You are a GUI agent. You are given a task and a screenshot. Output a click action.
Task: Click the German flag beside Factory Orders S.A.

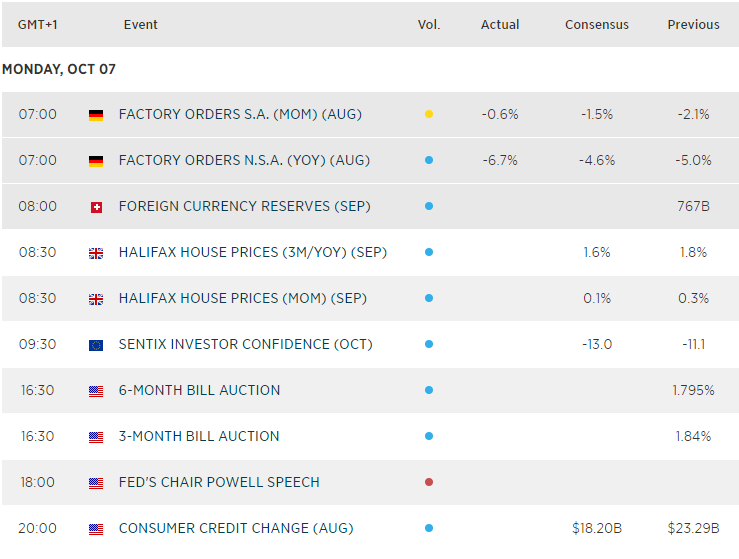point(96,115)
